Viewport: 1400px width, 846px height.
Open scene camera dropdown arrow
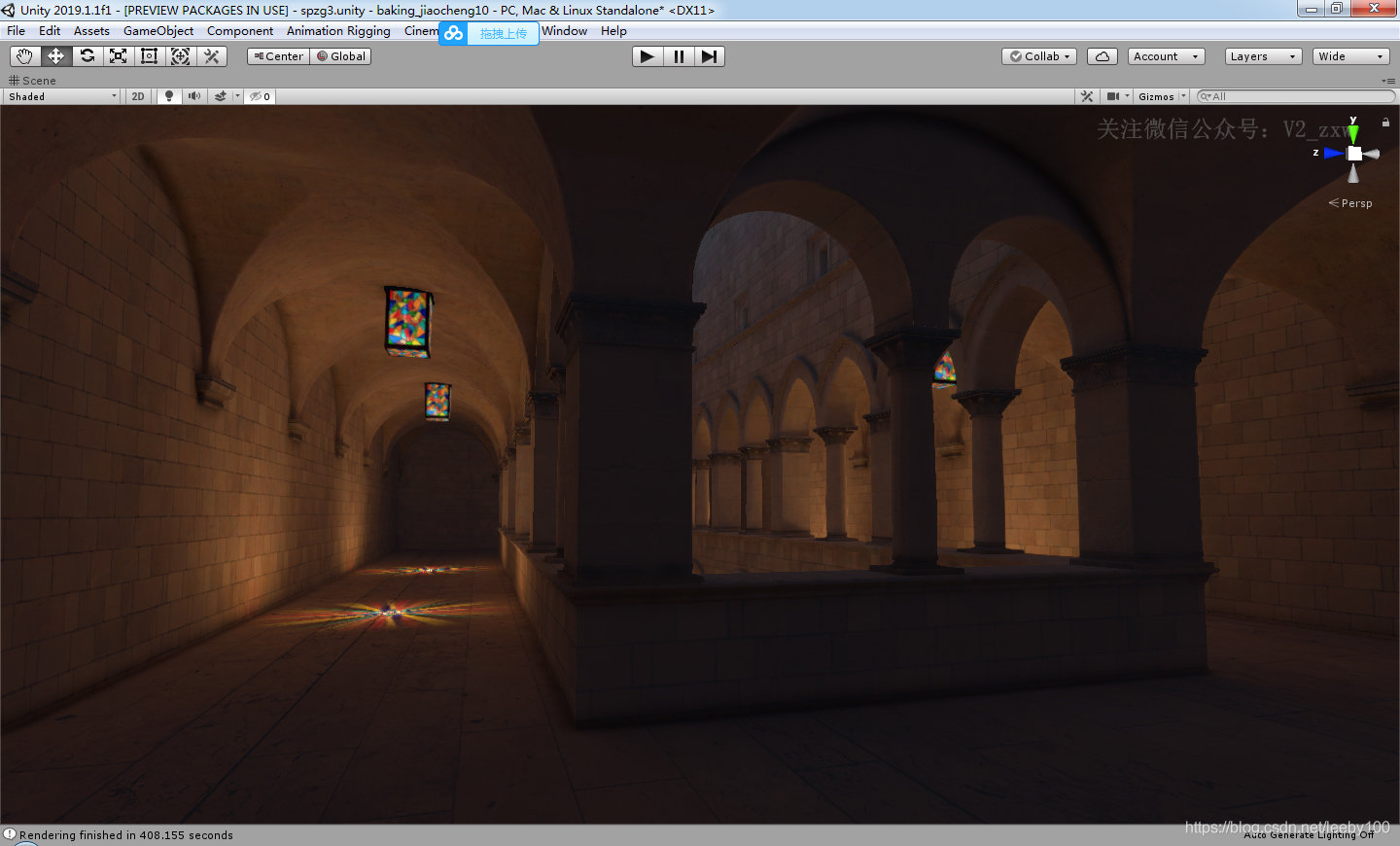(x=1127, y=96)
